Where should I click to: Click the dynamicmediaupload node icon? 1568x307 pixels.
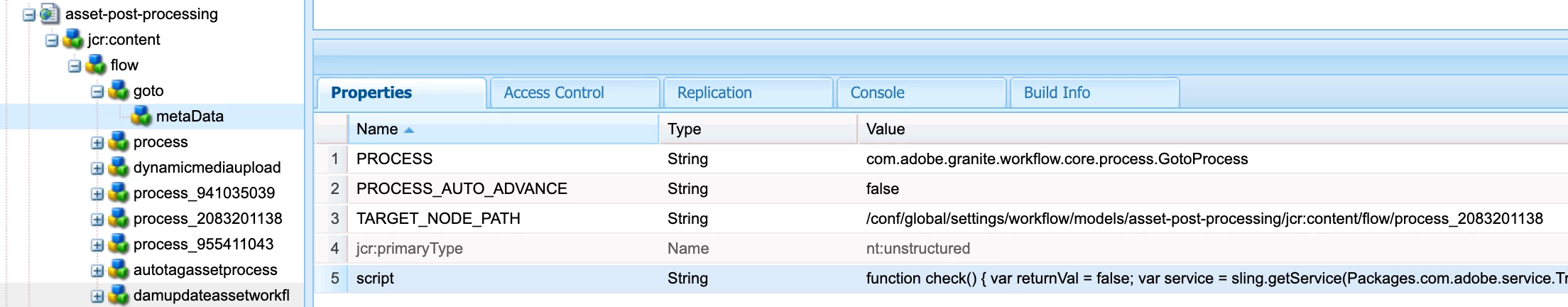[119, 168]
